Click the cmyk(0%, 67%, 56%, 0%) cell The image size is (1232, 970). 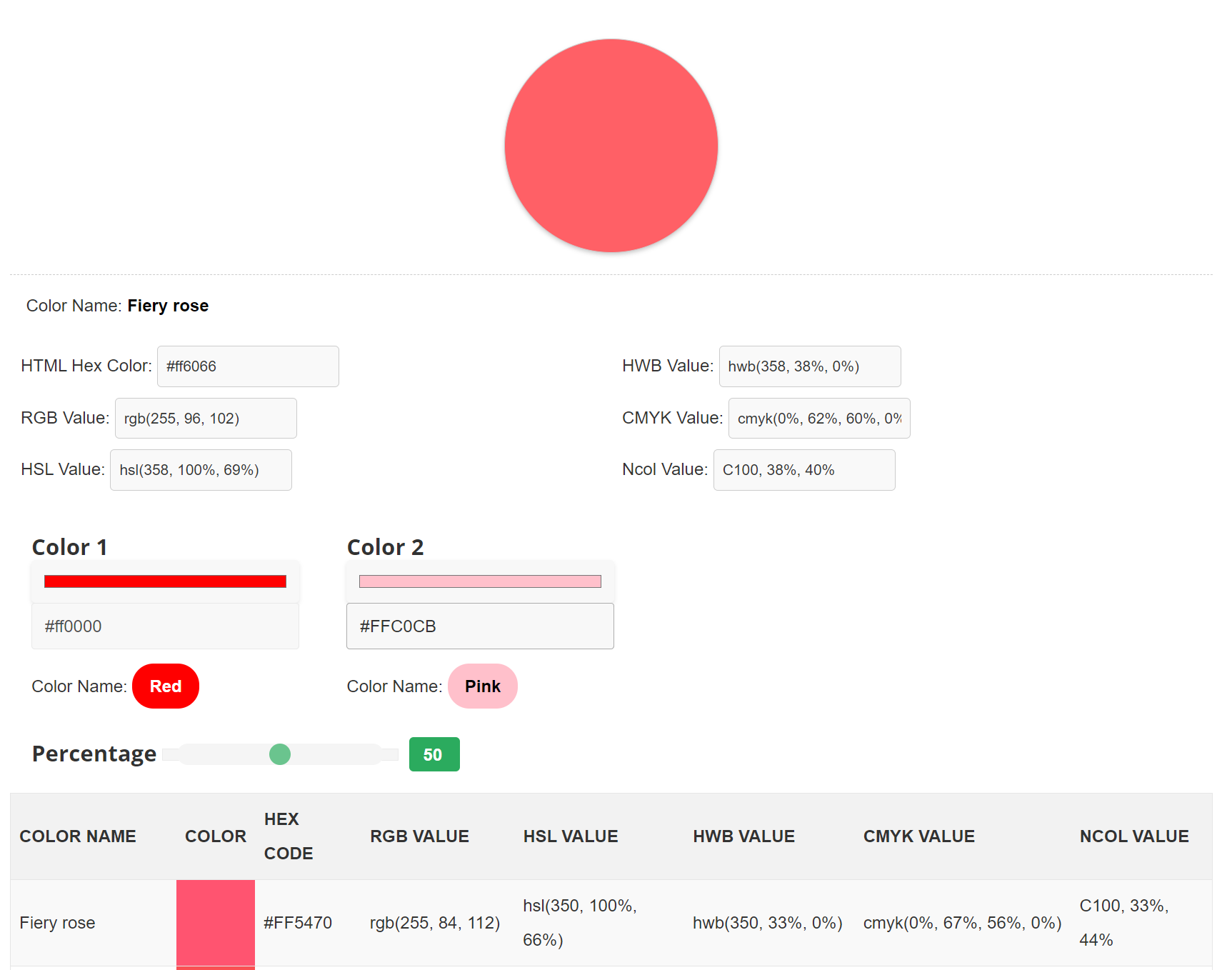[963, 923]
